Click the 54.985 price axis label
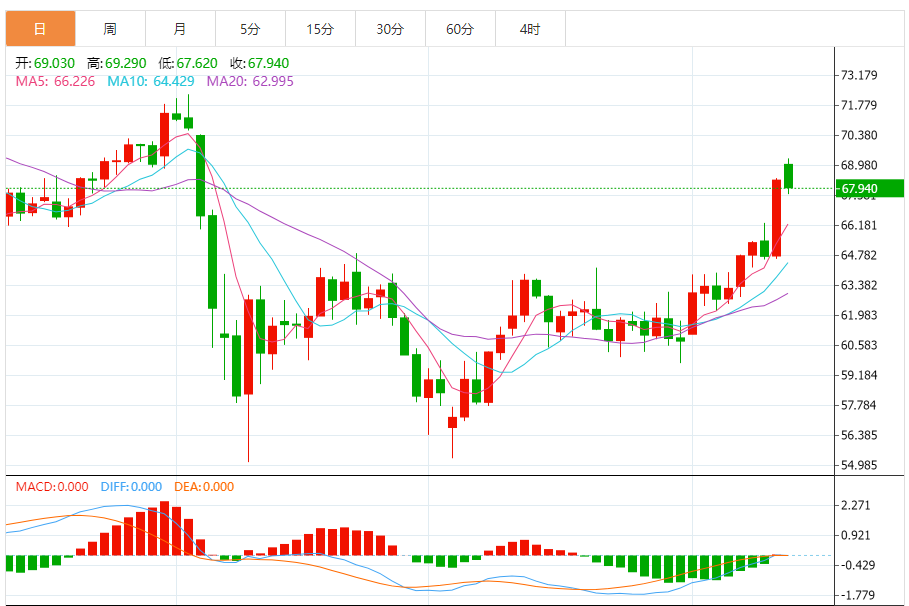909x606 pixels. (859, 465)
